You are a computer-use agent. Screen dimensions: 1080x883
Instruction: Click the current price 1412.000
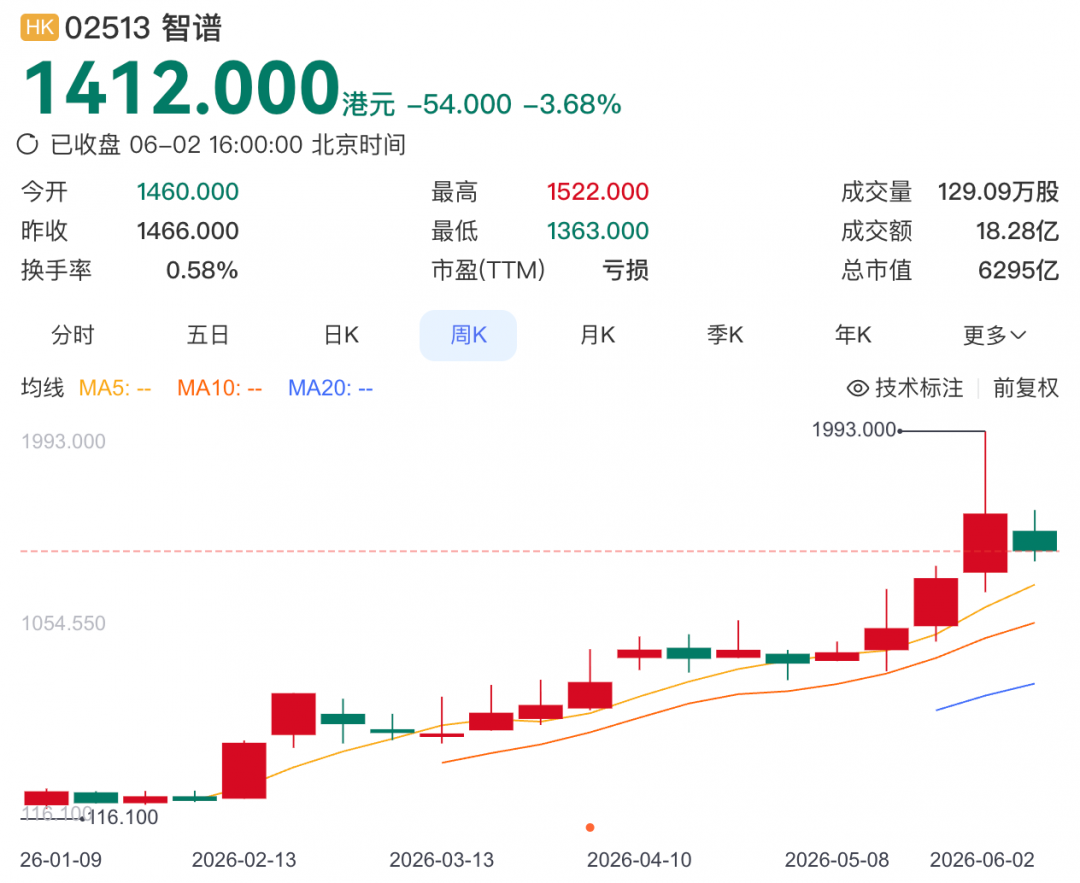[182, 87]
